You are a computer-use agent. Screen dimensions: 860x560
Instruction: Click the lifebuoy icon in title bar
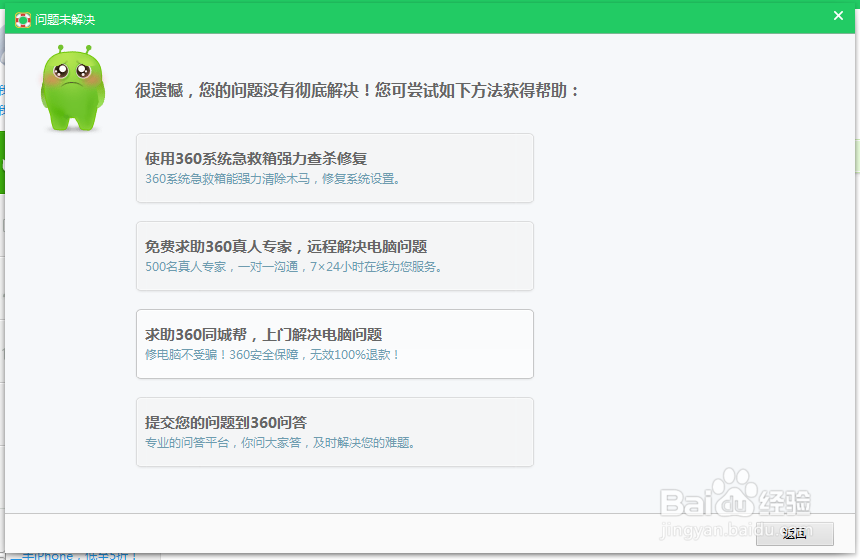[x=22, y=20]
